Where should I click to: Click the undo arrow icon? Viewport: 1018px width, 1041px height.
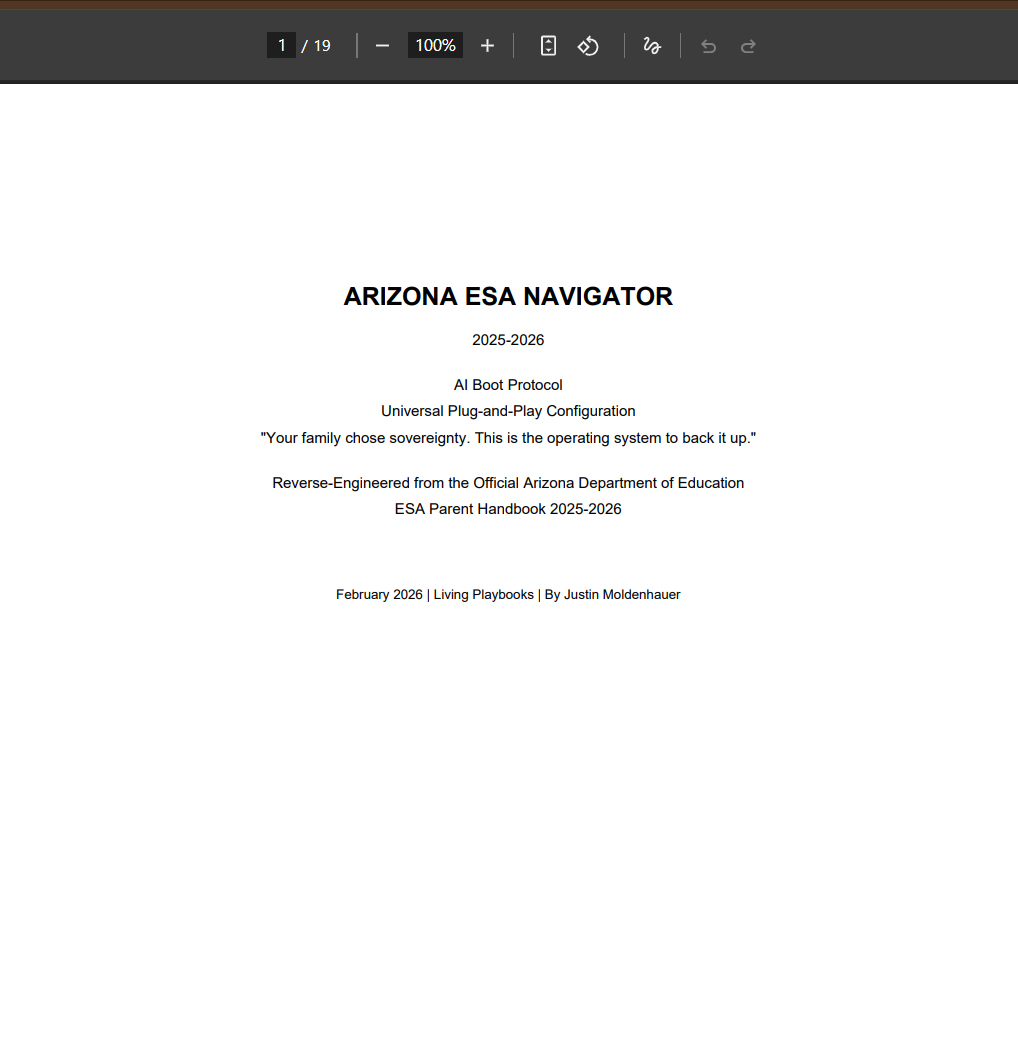pos(709,46)
